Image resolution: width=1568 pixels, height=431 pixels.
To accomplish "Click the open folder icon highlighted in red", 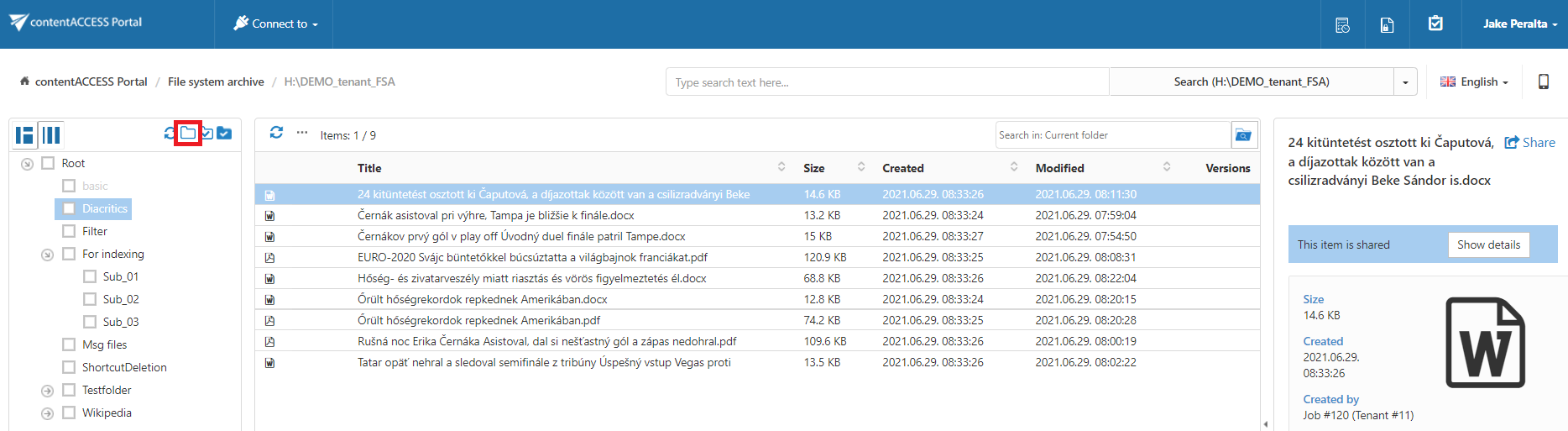I will (x=188, y=134).
